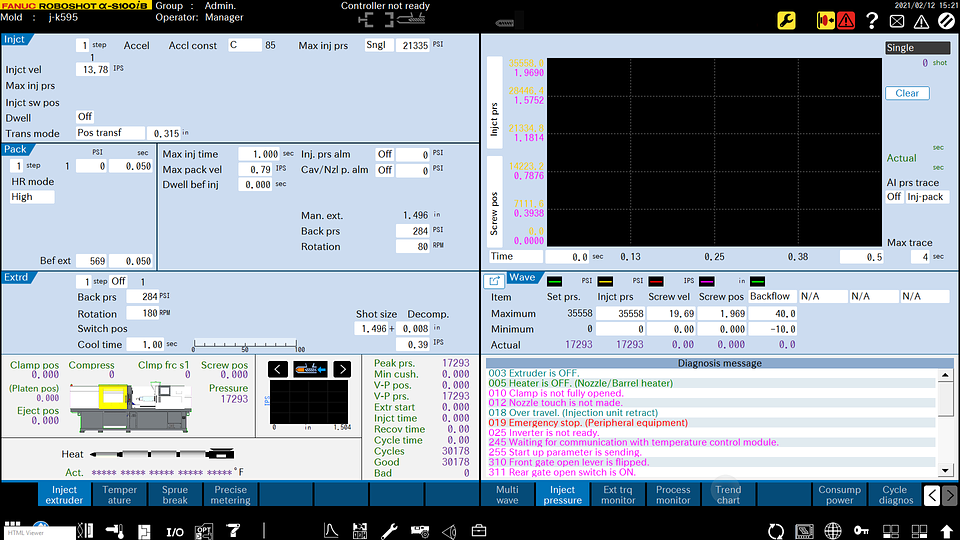Toggle Dwell Off setting
Screen dimensions: 960x540
point(84,116)
